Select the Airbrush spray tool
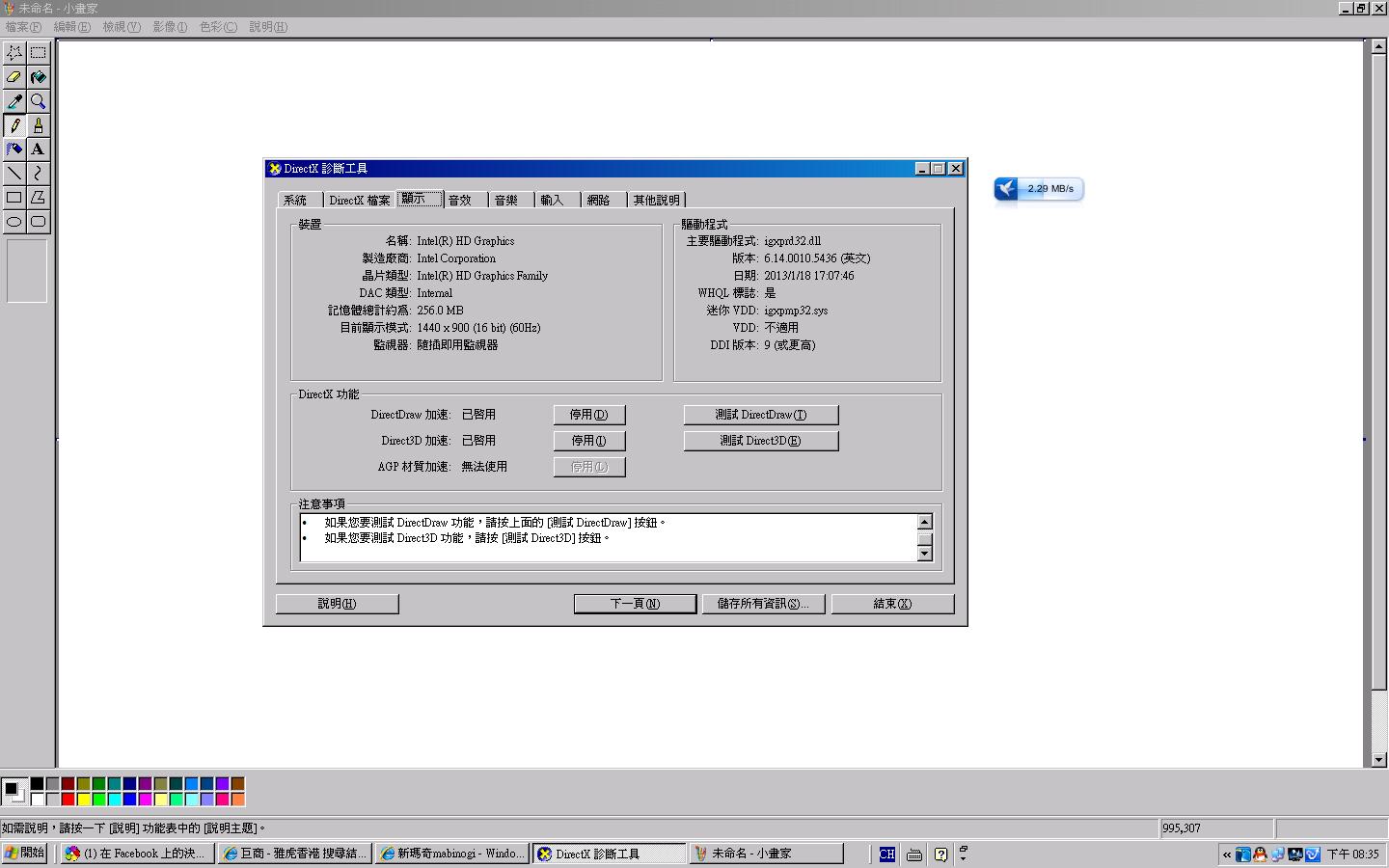 [x=14, y=149]
